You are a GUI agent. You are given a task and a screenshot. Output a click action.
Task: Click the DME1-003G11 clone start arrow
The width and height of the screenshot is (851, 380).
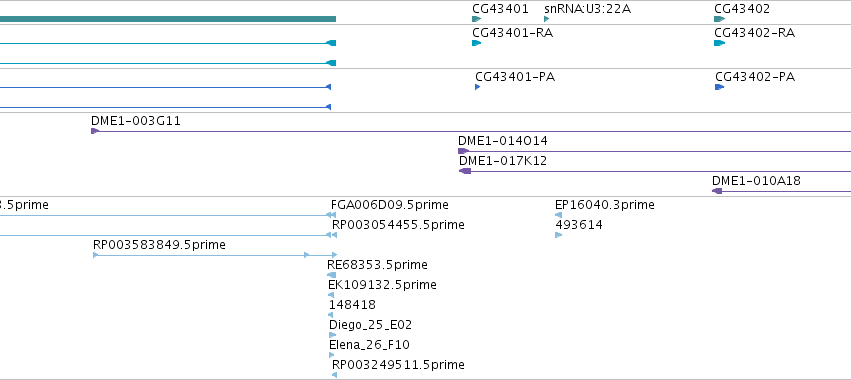click(x=95, y=131)
